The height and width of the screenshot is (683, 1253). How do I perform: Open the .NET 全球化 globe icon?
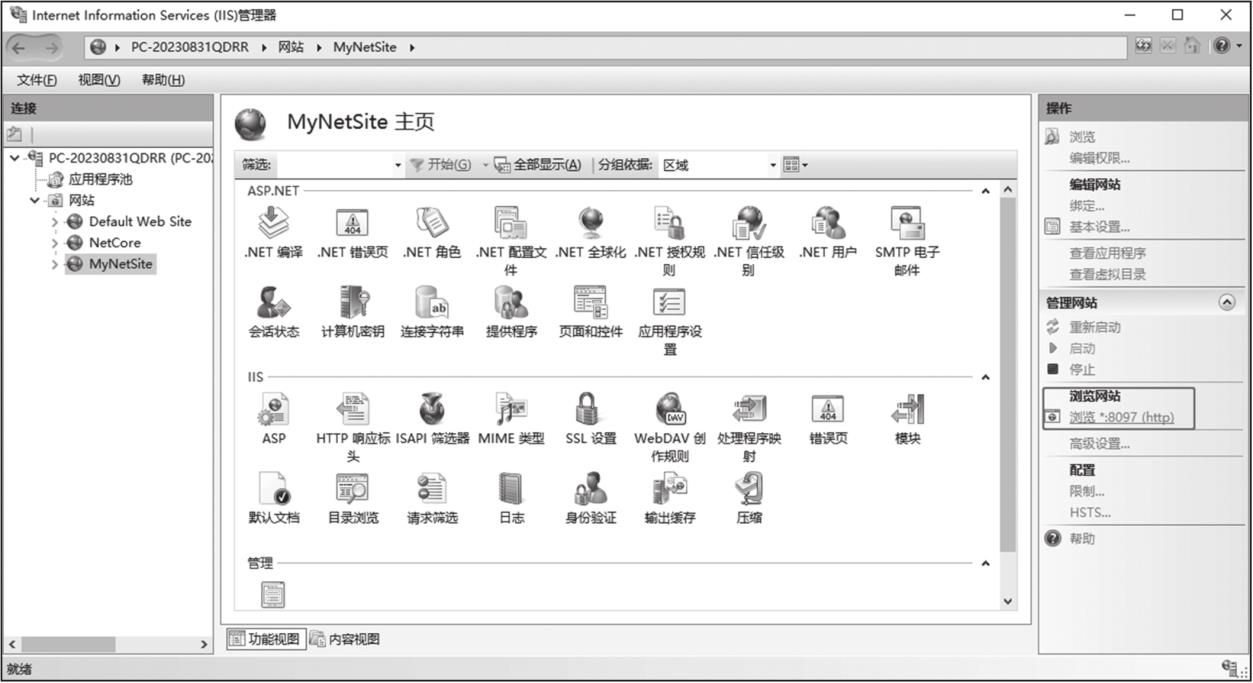click(x=590, y=223)
